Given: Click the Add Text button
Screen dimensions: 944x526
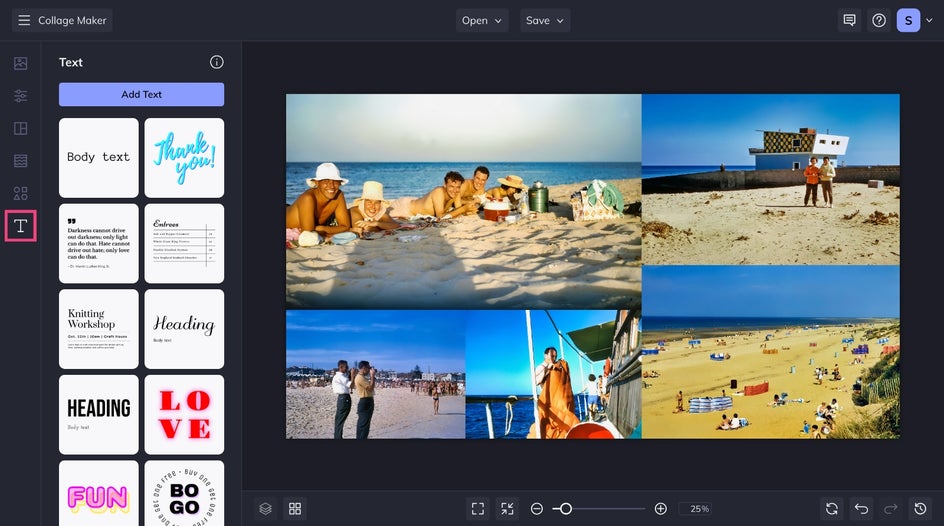Looking at the screenshot, I should tap(141, 94).
